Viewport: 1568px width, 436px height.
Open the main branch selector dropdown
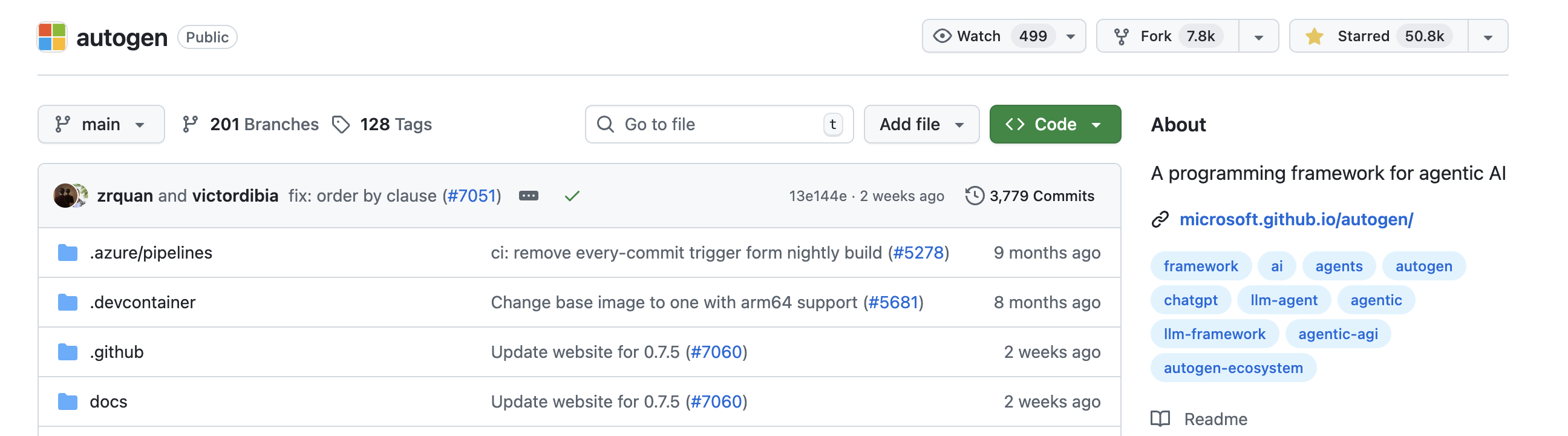pos(101,124)
